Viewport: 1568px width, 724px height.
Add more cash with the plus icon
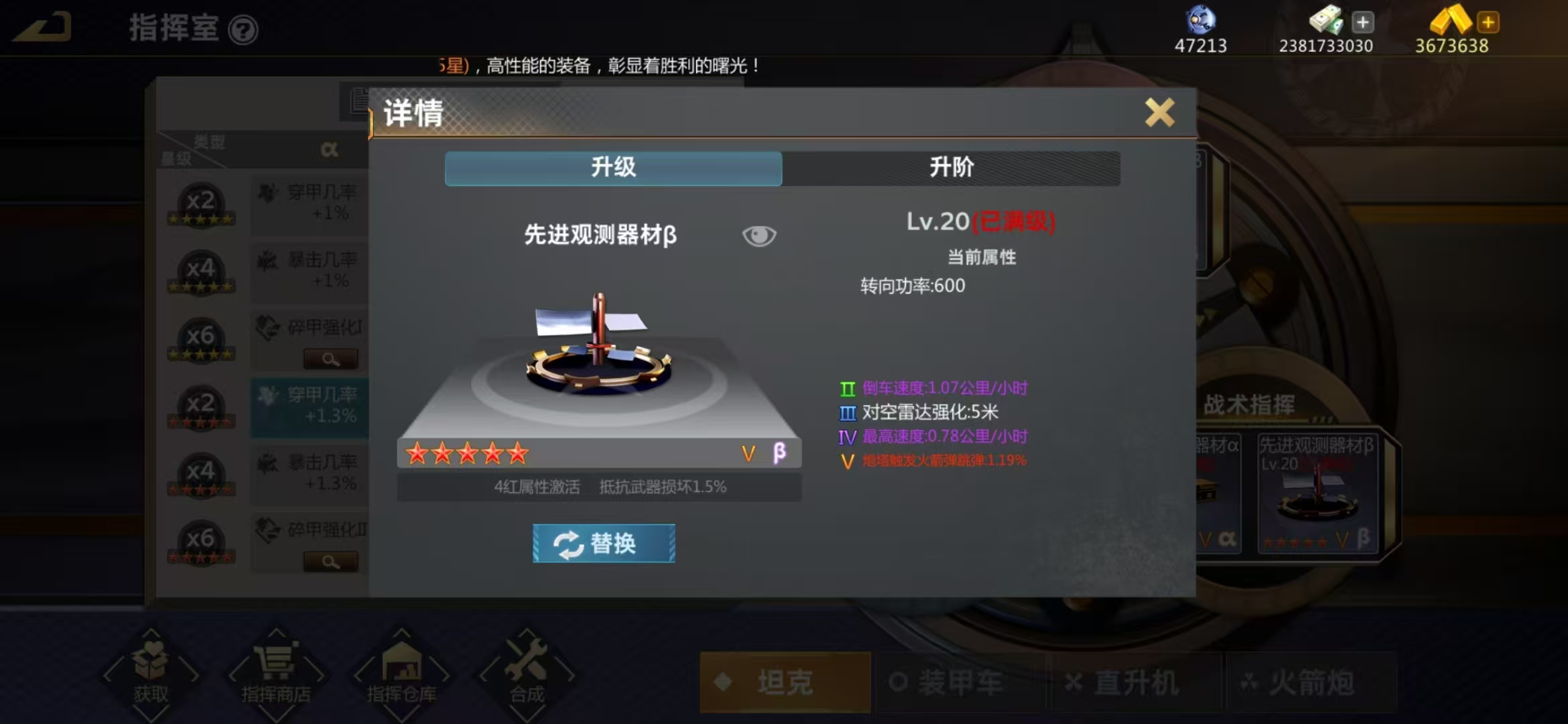[x=1362, y=22]
